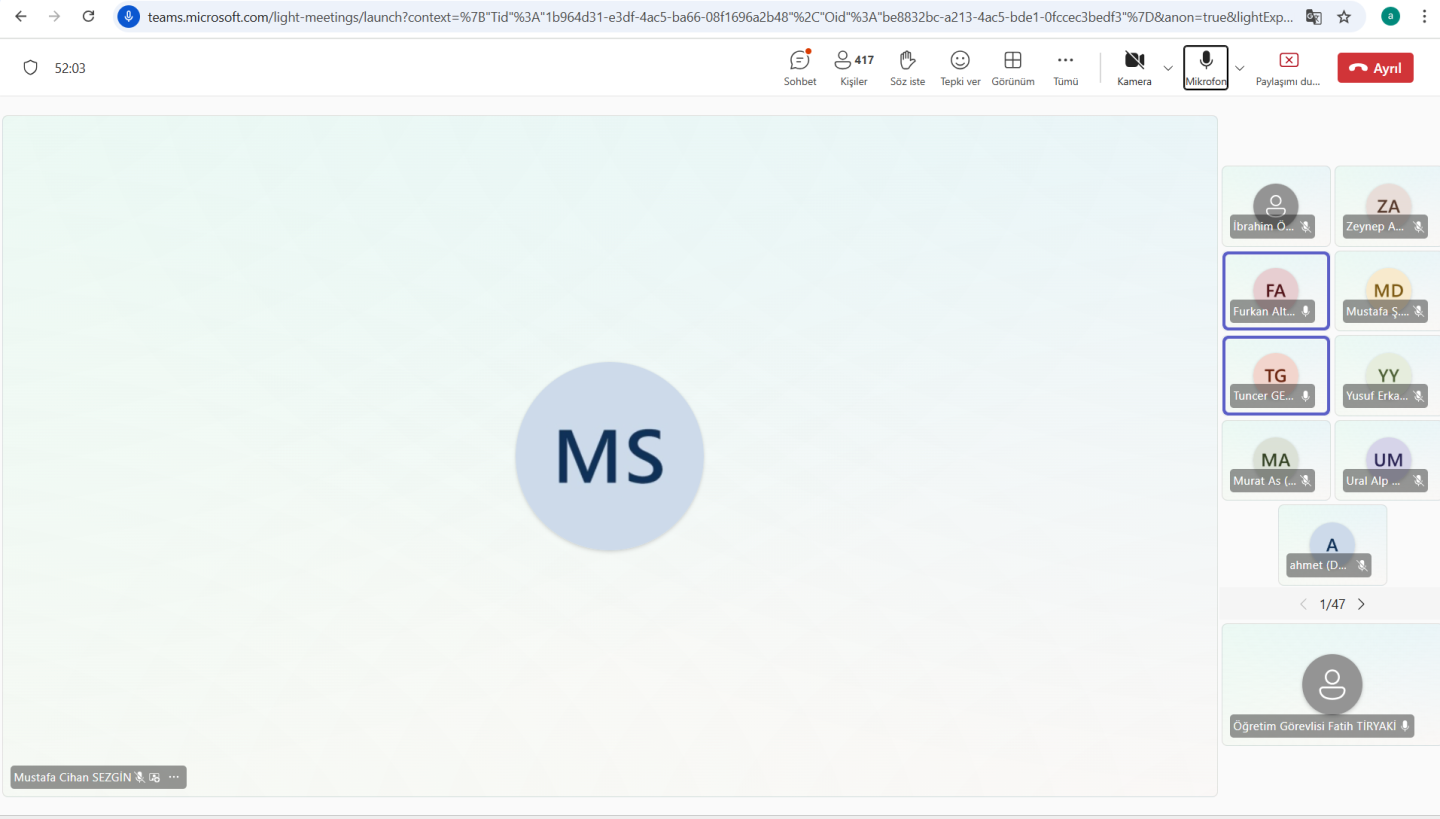Open Tepki ver reactions
Viewport: 1440px width, 819px height.
click(x=959, y=67)
